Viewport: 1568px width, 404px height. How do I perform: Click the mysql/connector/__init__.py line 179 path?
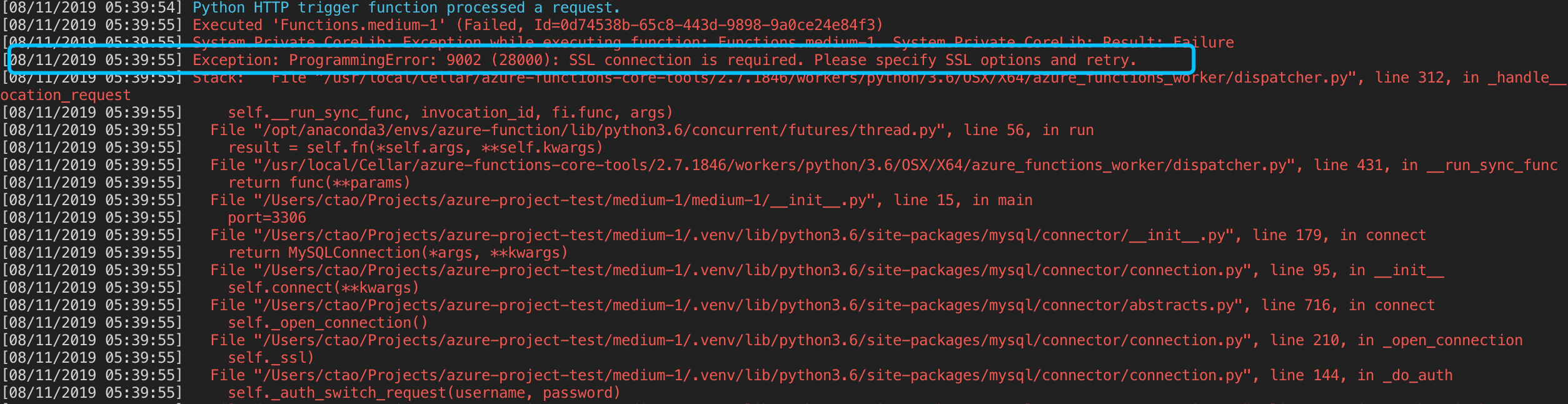pos(744,235)
